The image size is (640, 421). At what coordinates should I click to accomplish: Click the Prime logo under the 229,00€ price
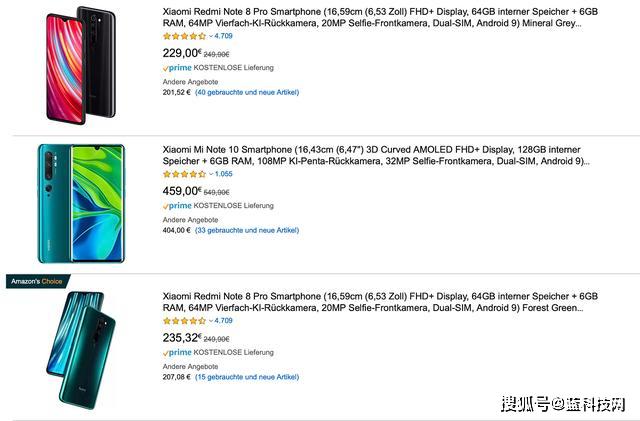click(x=177, y=68)
